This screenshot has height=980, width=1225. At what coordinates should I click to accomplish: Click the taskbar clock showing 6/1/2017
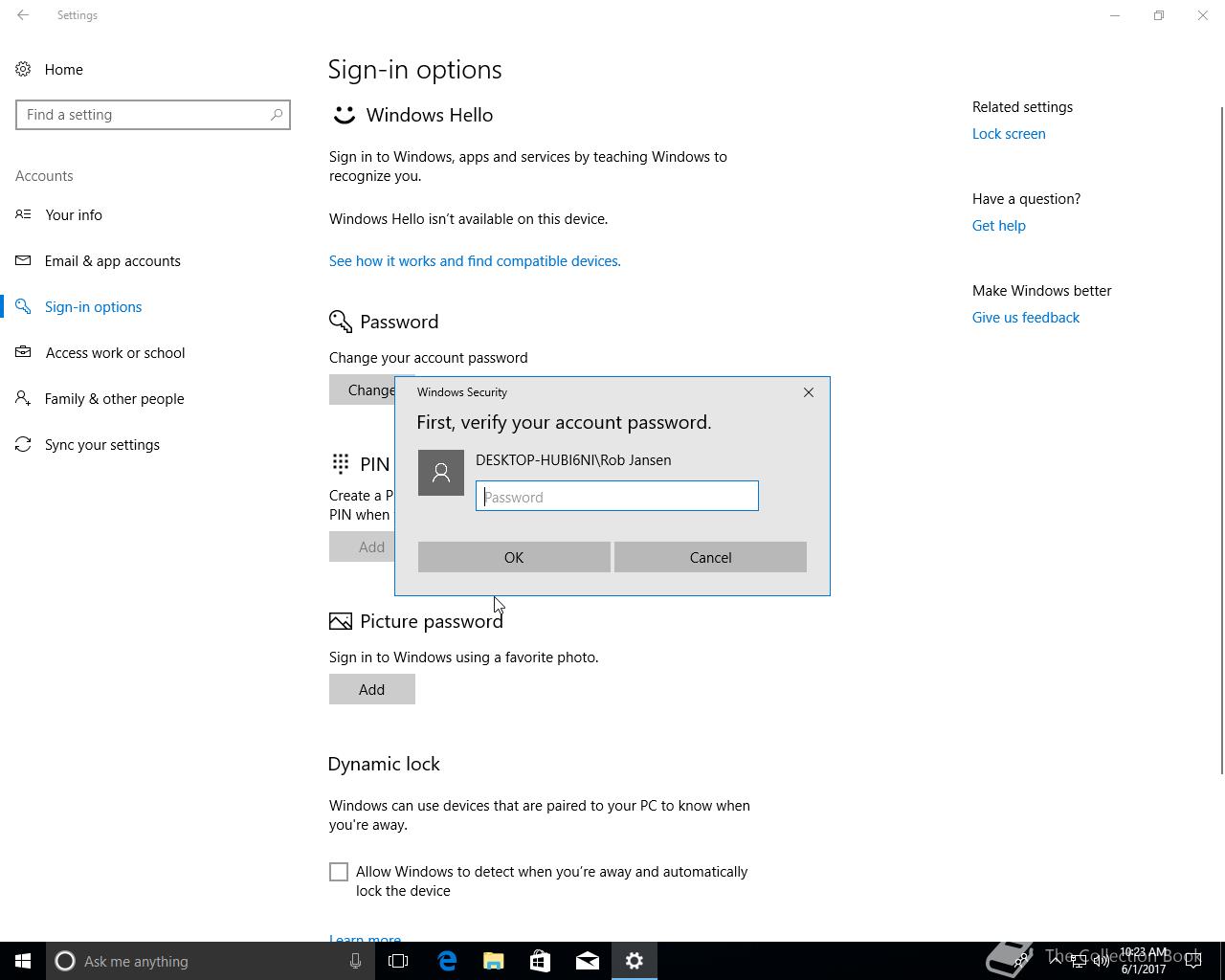tap(1144, 961)
